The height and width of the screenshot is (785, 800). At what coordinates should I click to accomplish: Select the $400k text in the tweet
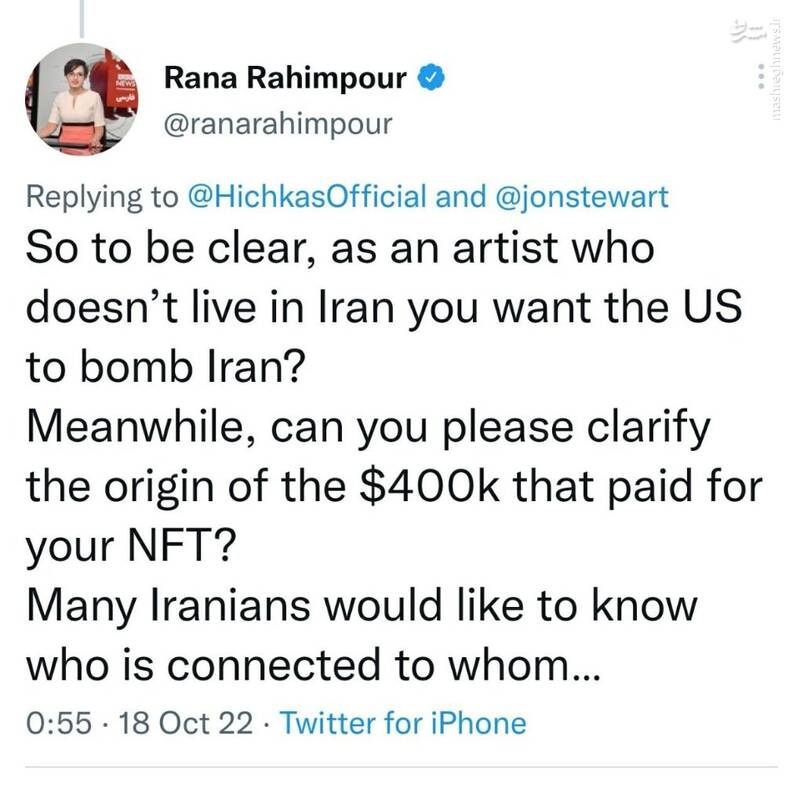tap(425, 486)
